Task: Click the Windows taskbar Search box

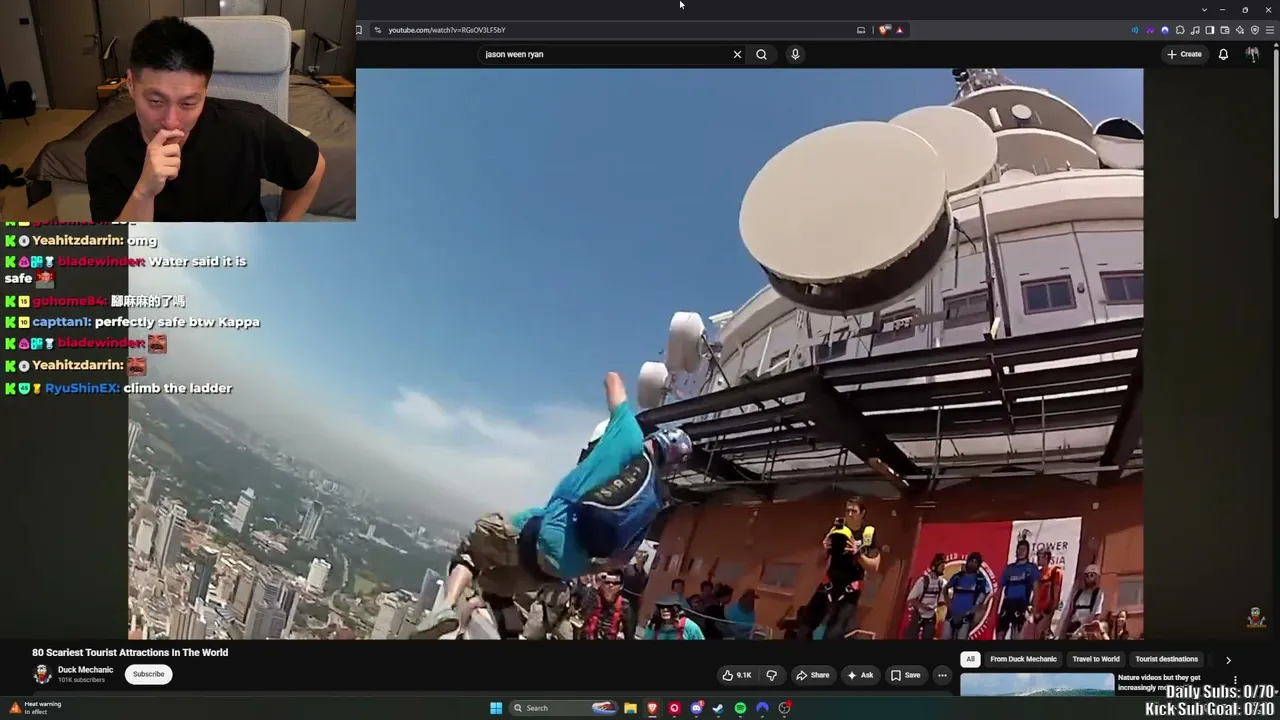Action: 563,708
